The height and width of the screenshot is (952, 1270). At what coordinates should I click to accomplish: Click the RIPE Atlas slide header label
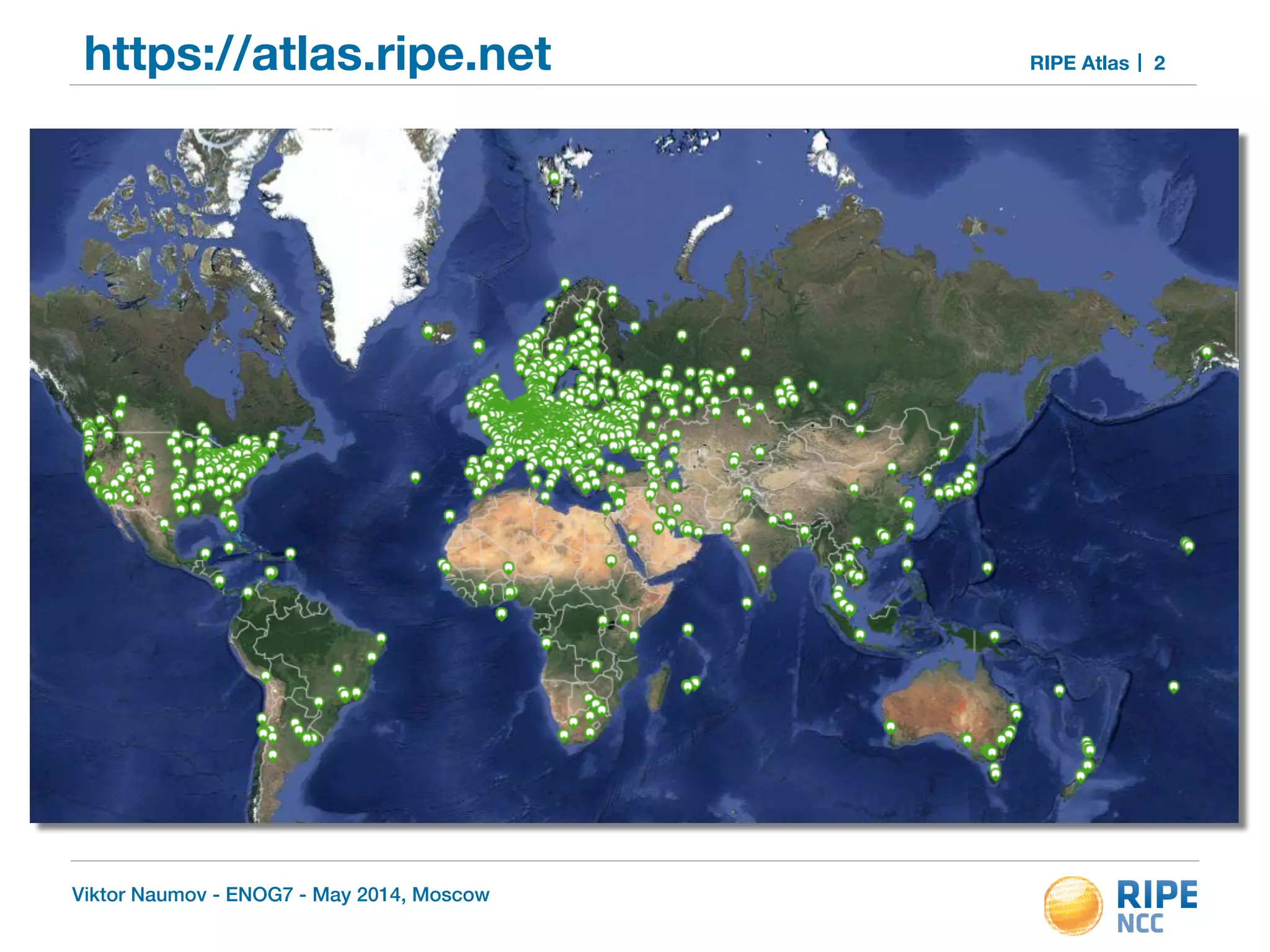(x=1079, y=63)
